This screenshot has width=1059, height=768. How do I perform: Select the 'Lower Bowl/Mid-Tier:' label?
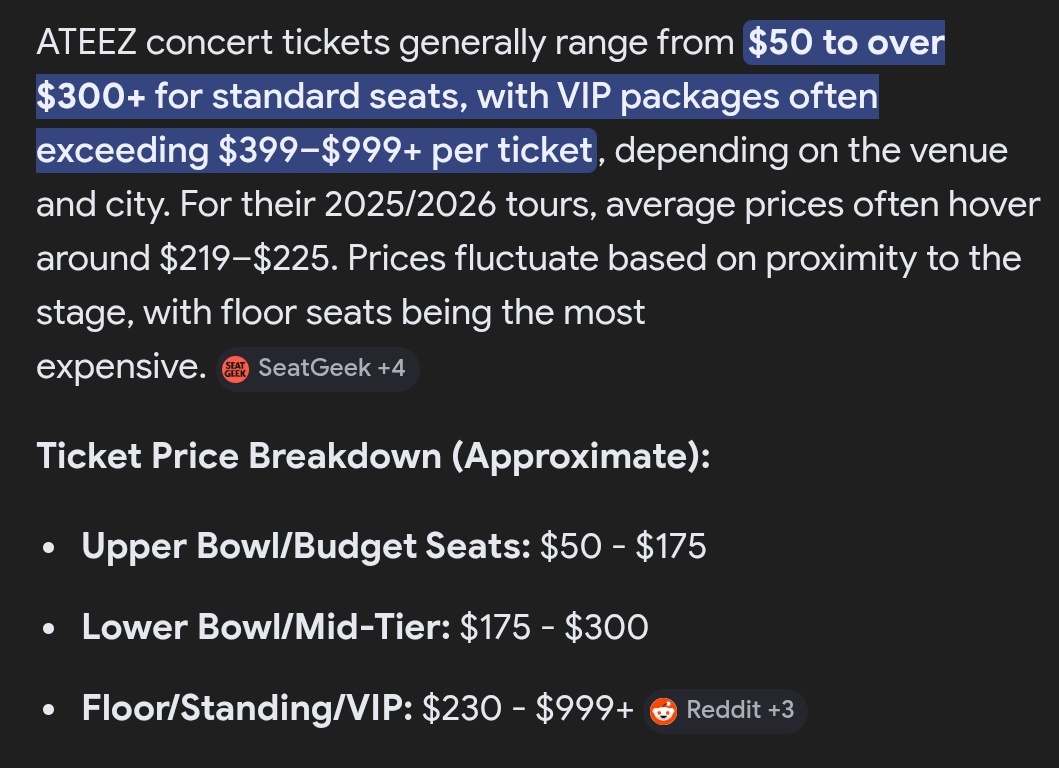coord(266,628)
